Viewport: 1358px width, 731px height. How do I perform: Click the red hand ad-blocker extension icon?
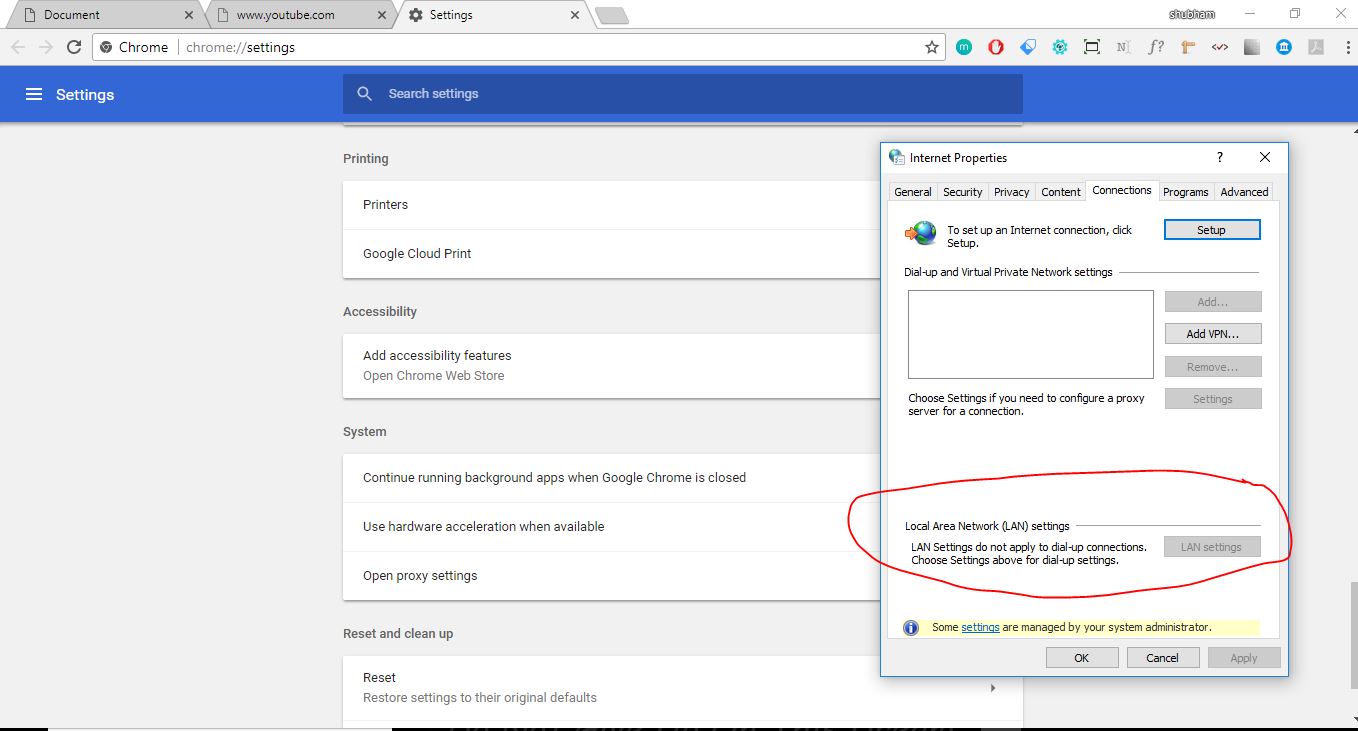(996, 47)
